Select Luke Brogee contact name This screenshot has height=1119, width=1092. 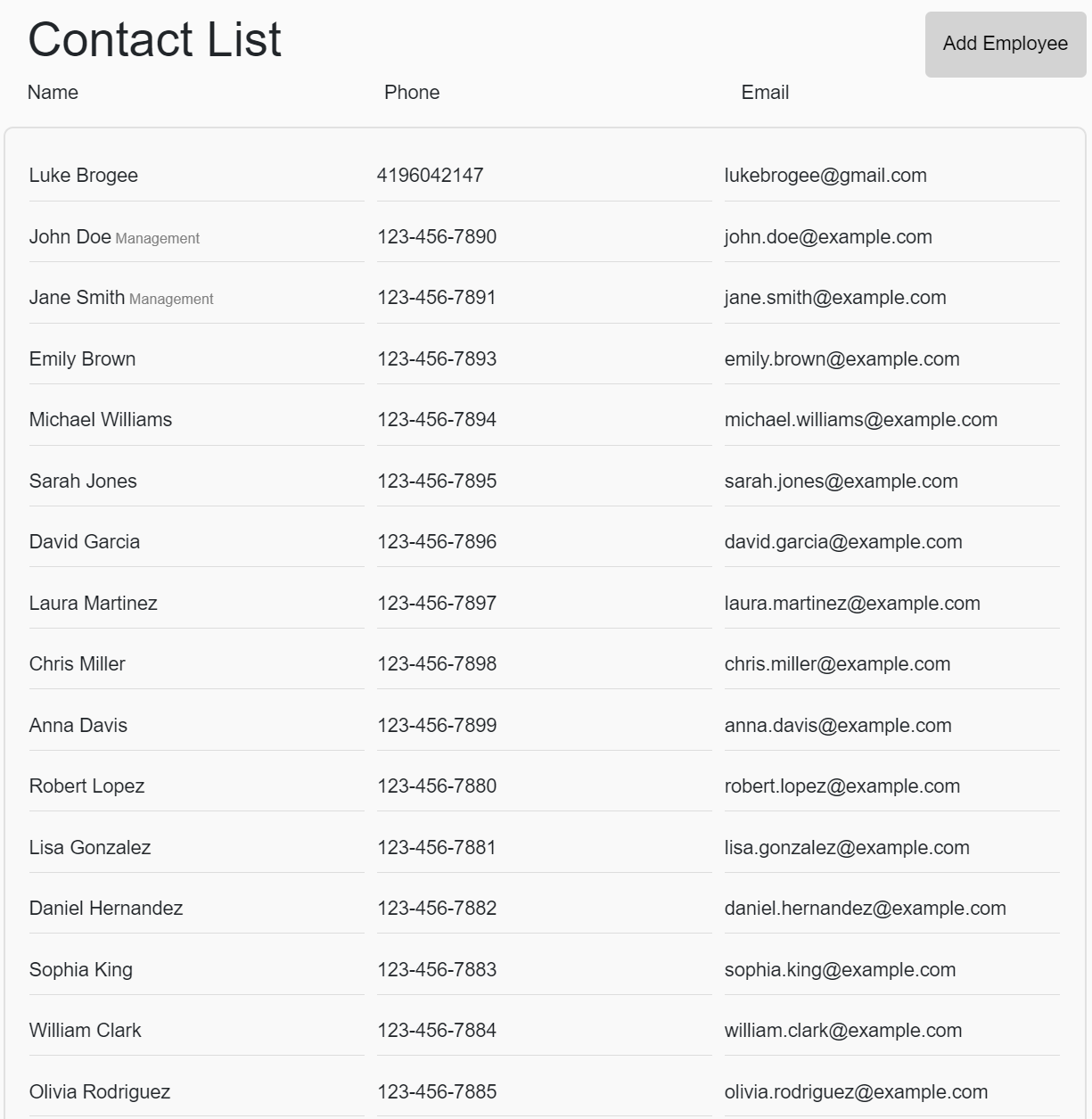(83, 176)
